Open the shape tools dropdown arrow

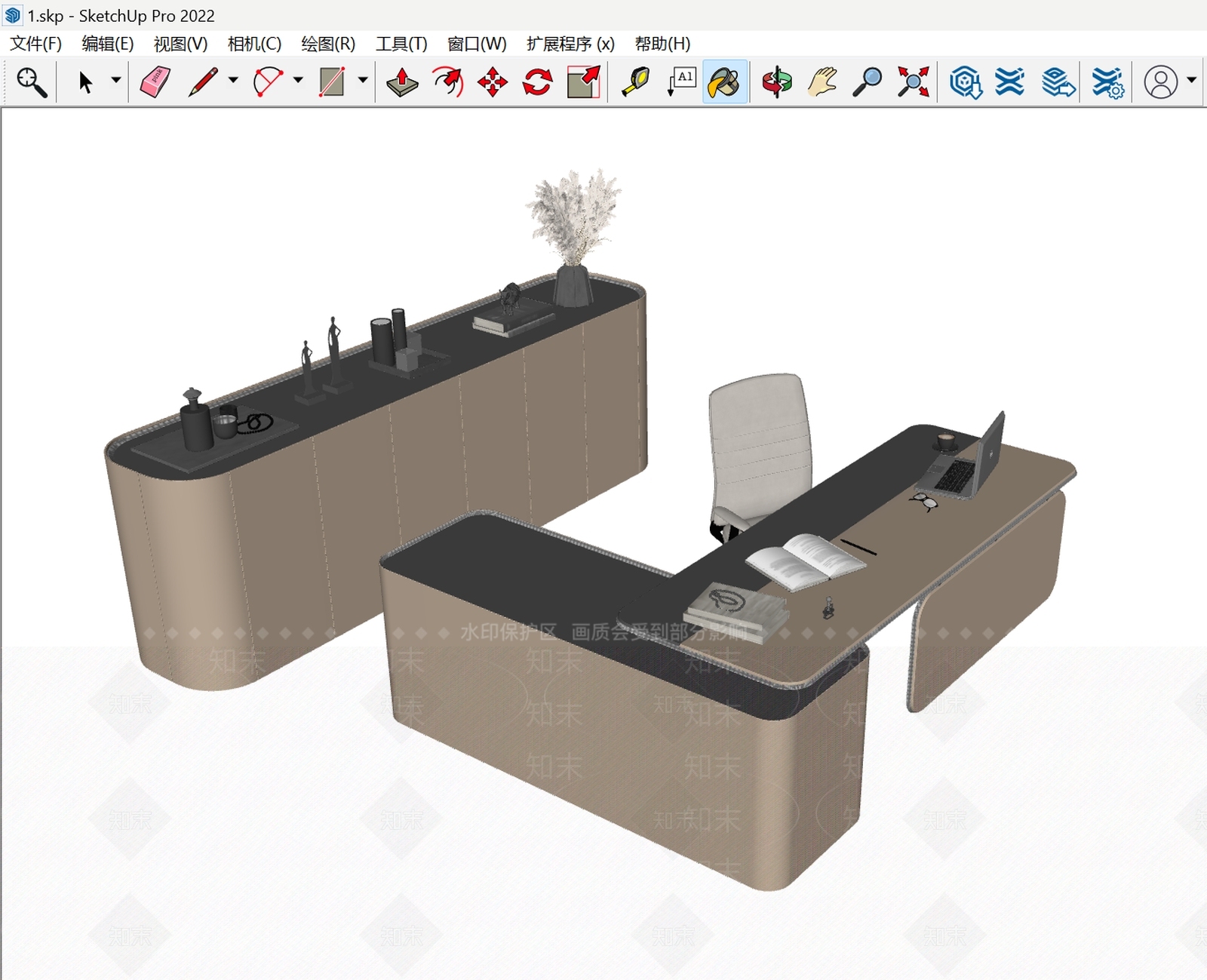coord(363,80)
